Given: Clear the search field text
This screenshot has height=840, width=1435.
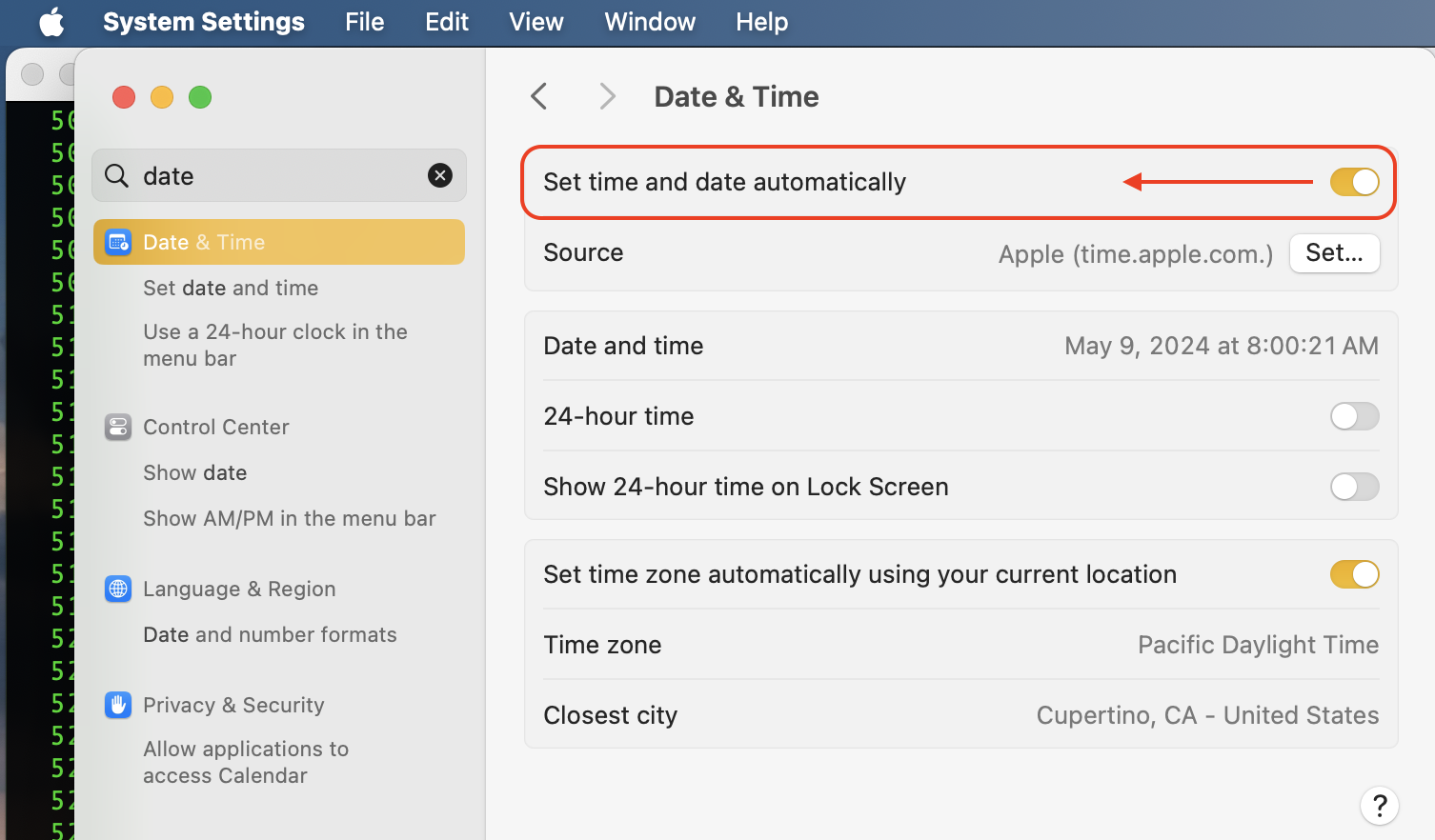Looking at the screenshot, I should click(x=440, y=175).
